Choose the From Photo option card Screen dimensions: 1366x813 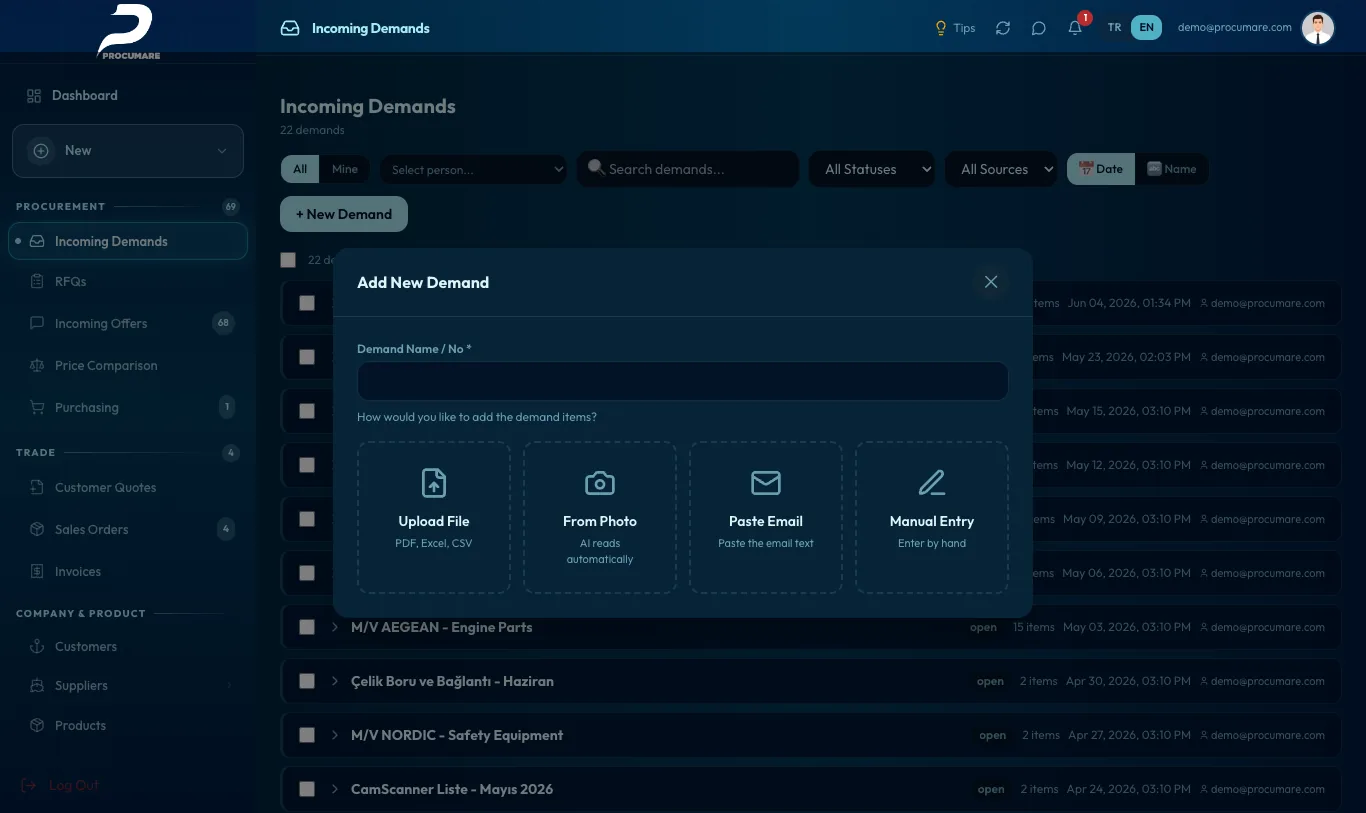600,518
